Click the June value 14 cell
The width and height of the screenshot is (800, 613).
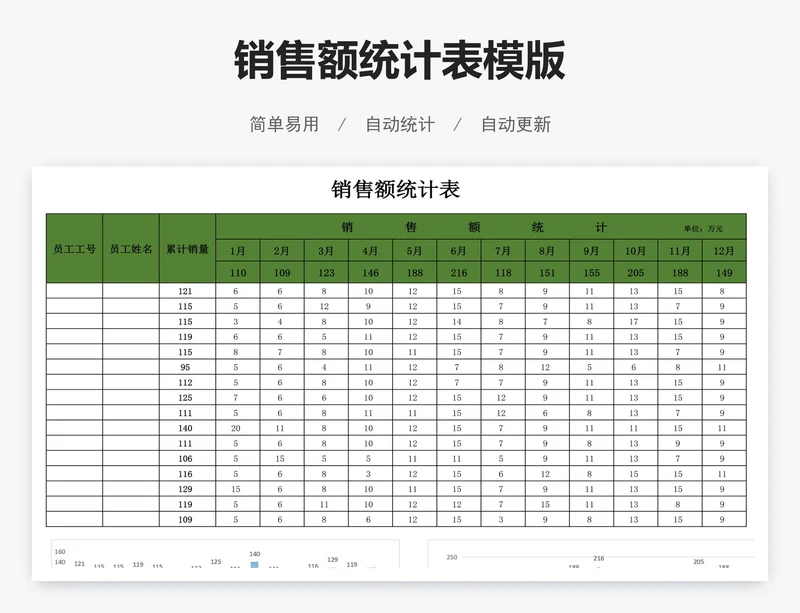[457, 322]
